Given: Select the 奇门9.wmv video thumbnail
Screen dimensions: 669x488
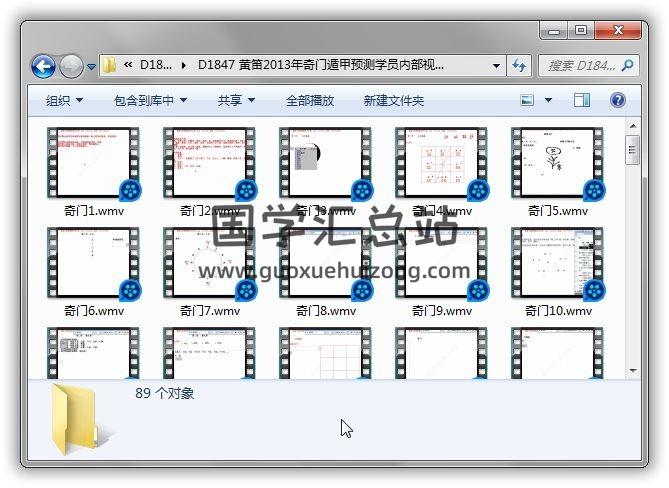Looking at the screenshot, I should click(x=442, y=263).
